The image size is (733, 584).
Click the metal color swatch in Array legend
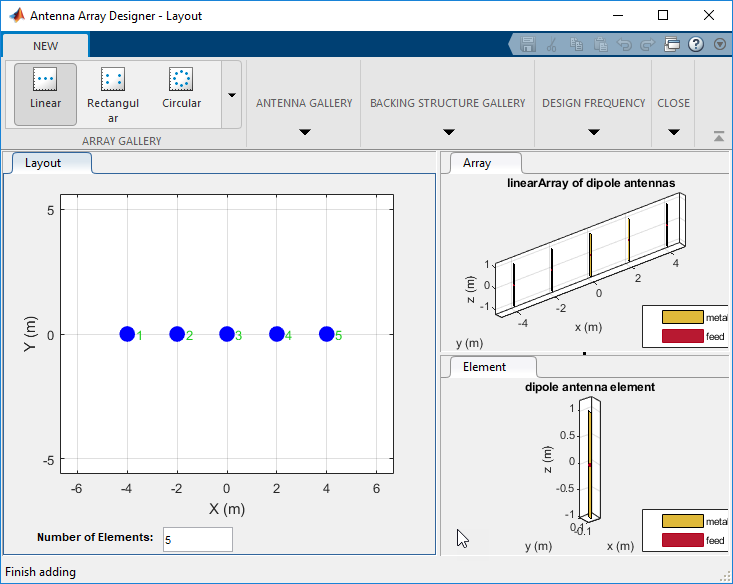683,317
